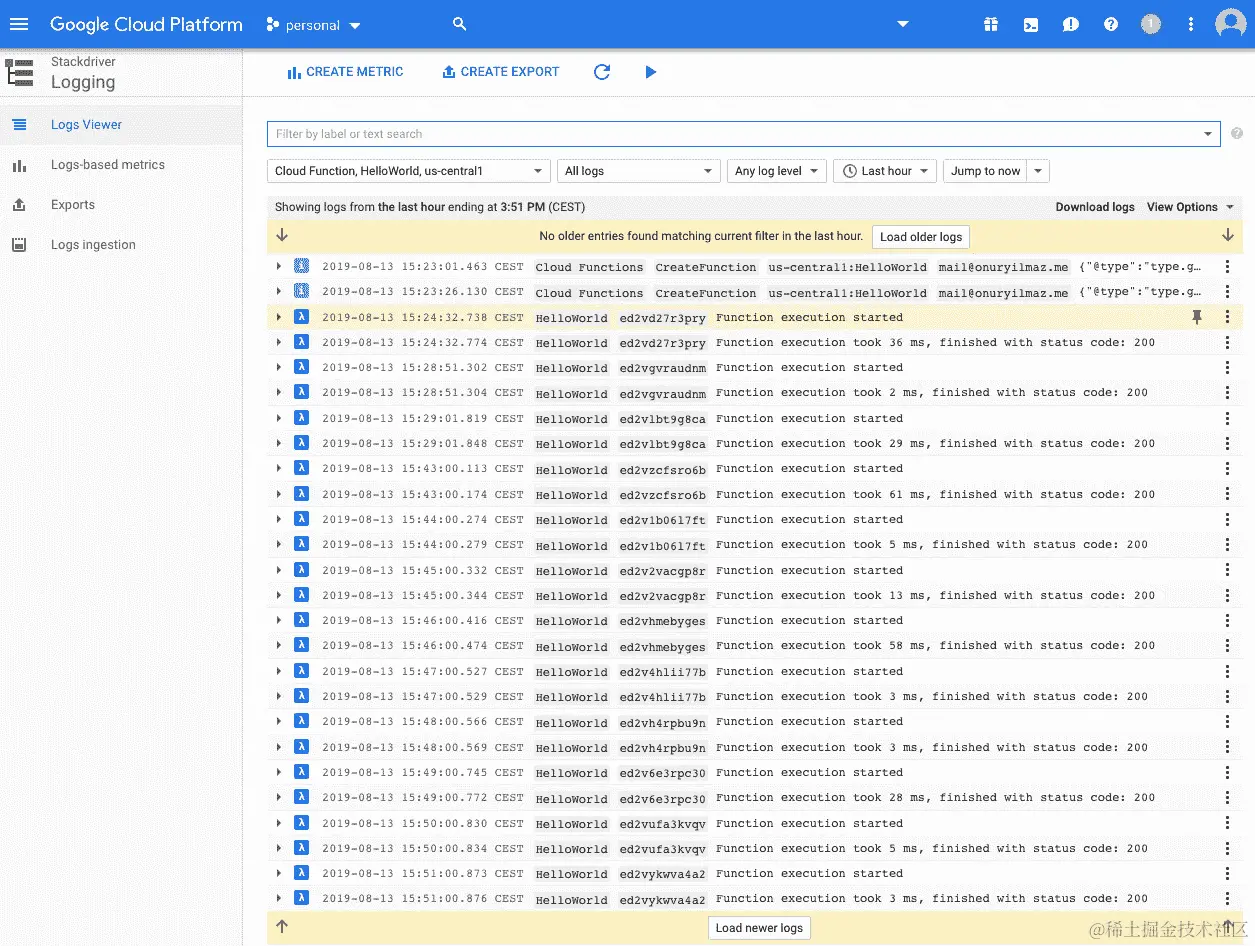Click mail@onuryilmaz.me on the 15:23:26.130 row
1255x946 pixels.
point(1003,293)
